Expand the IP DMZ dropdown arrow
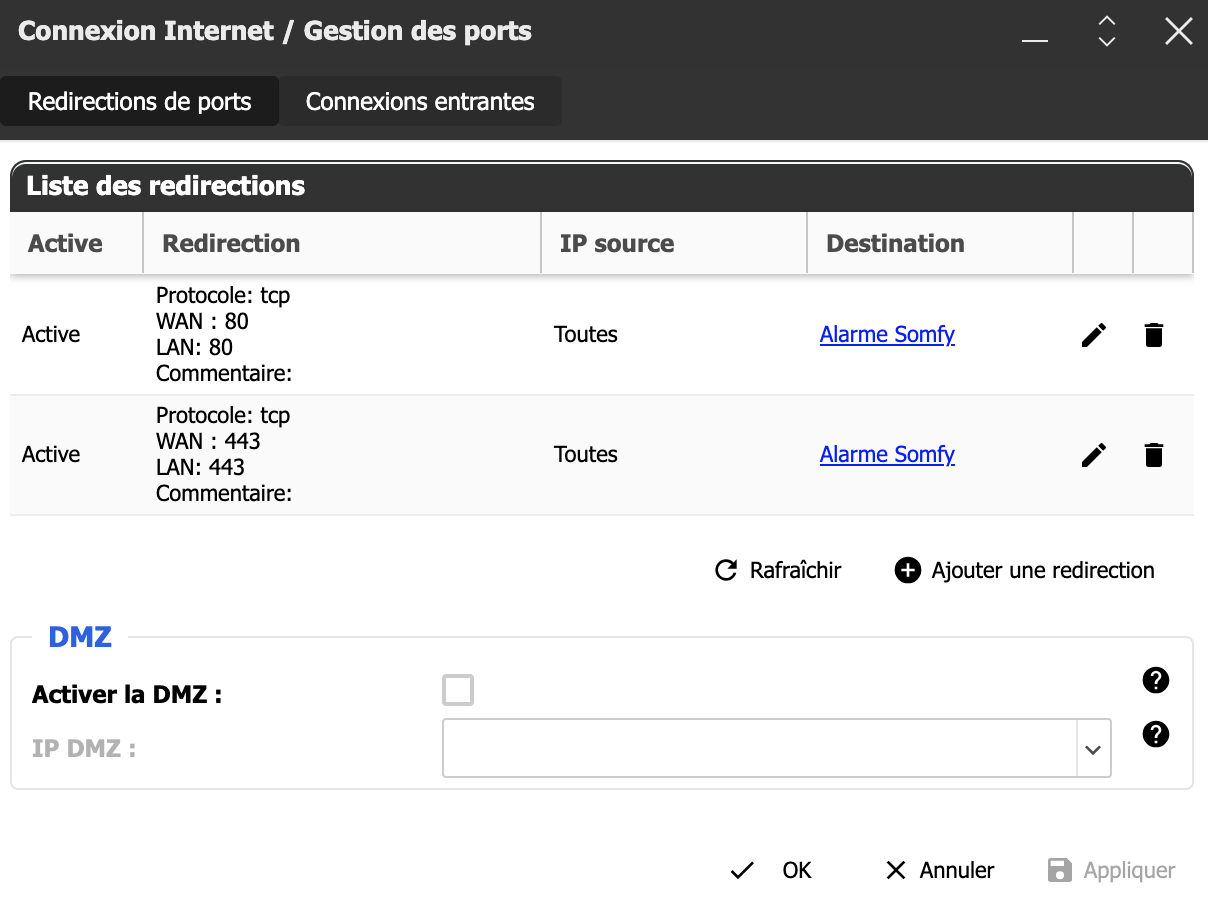Screen dimensions: 1208x900 1093,749
